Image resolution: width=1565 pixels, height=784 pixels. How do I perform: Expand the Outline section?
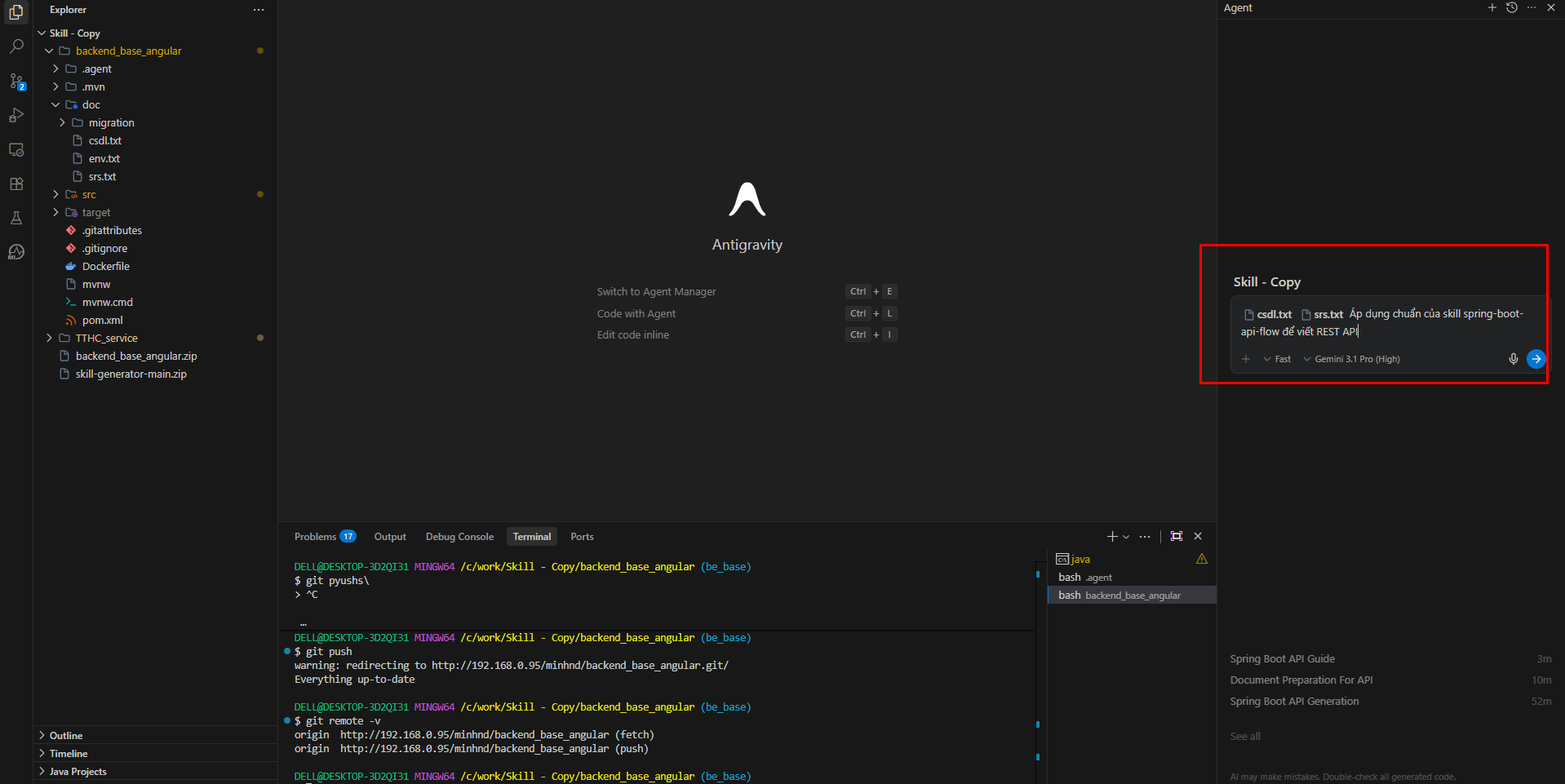coord(65,735)
